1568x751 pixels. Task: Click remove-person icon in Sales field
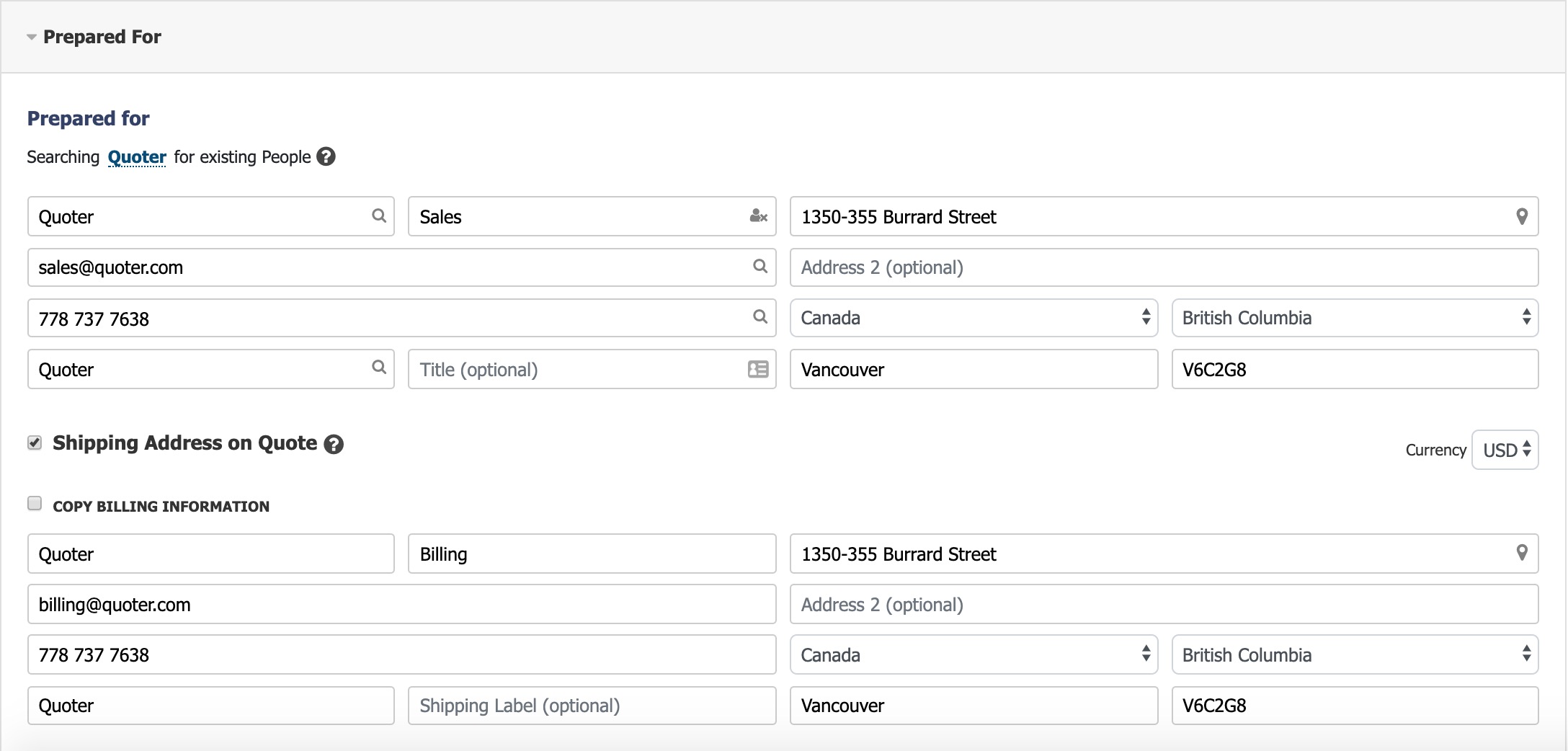click(x=759, y=215)
